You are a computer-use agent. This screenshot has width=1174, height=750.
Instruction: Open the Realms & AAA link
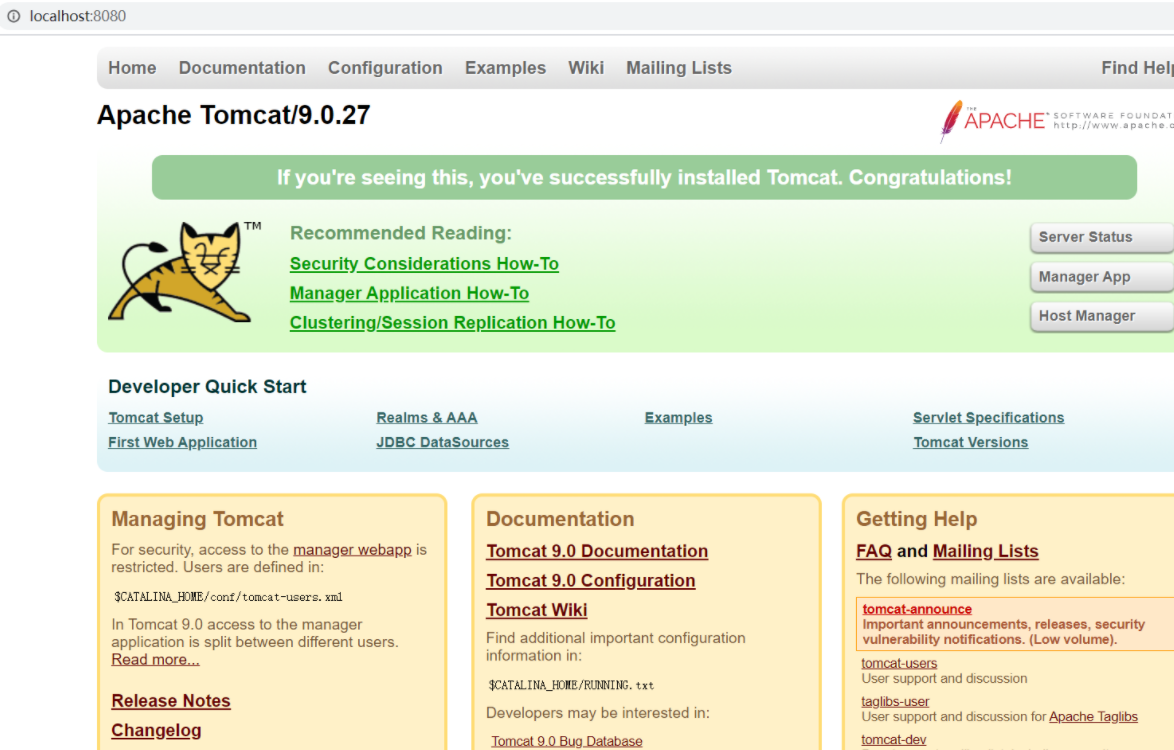click(427, 418)
